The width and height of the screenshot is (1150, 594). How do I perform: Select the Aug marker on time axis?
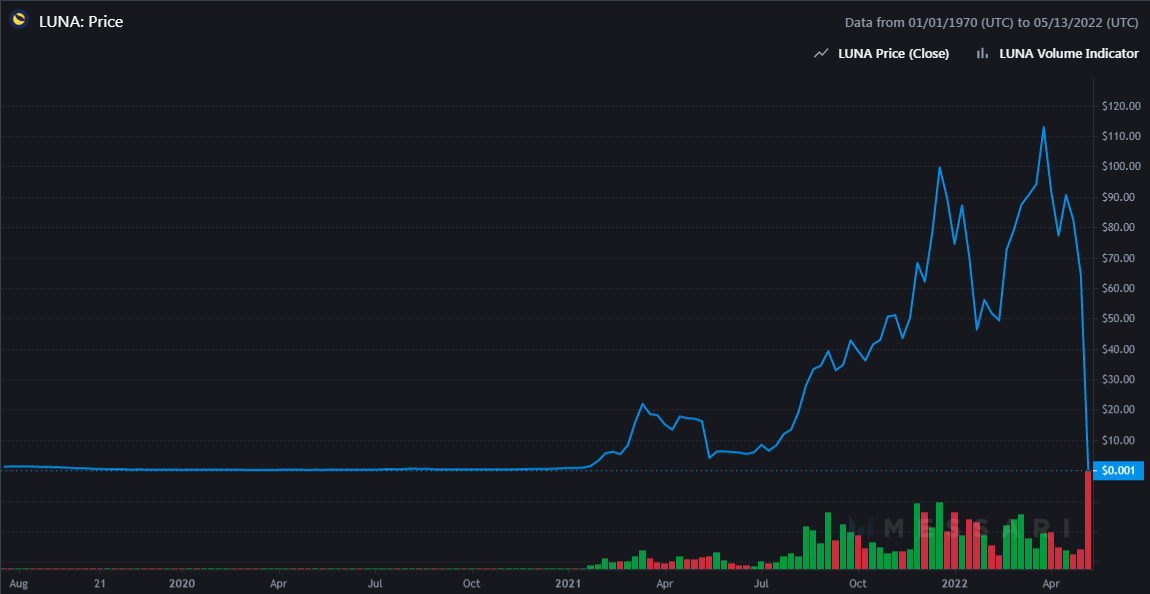tap(20, 584)
